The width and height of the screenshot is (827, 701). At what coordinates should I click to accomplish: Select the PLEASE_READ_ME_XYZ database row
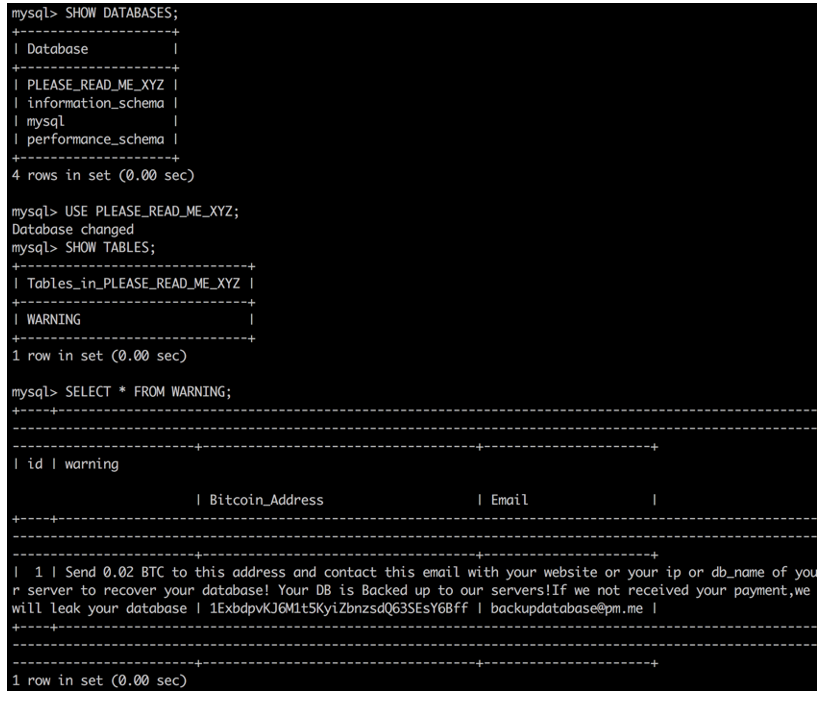(x=95, y=85)
